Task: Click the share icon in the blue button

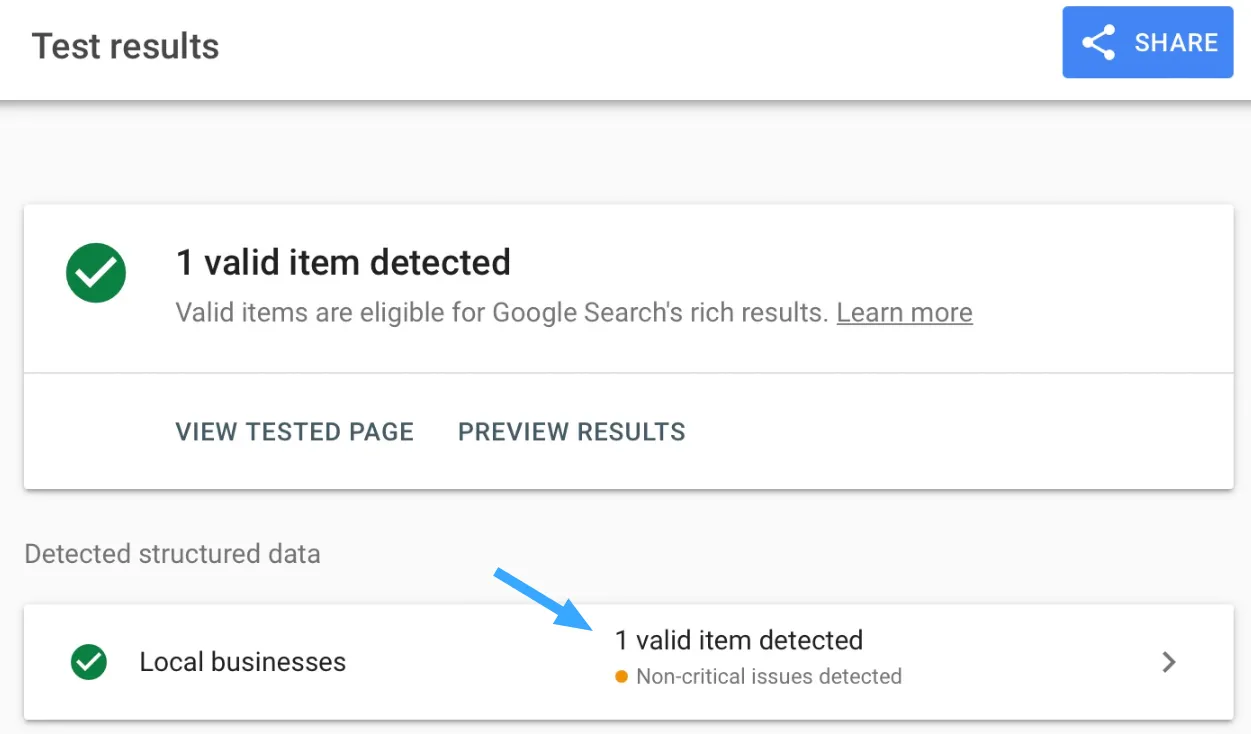Action: [x=1098, y=43]
